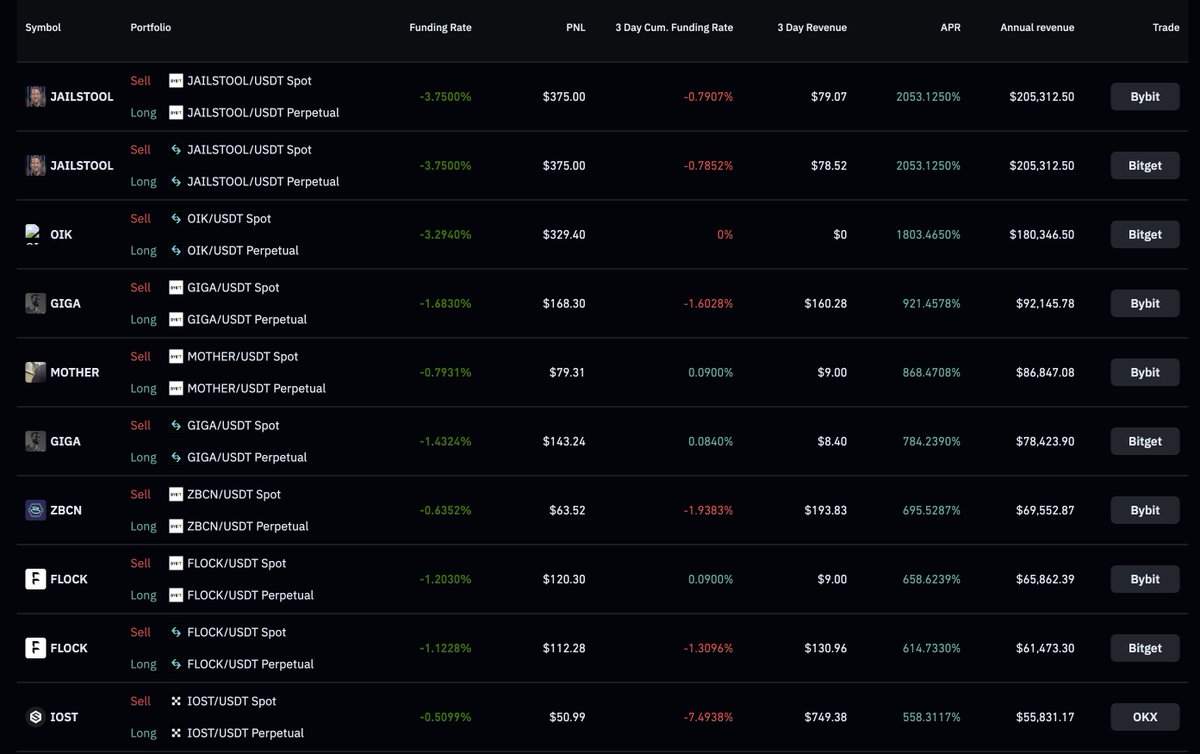Click the IOST cumulative funding rate -7.4938%

click(708, 718)
